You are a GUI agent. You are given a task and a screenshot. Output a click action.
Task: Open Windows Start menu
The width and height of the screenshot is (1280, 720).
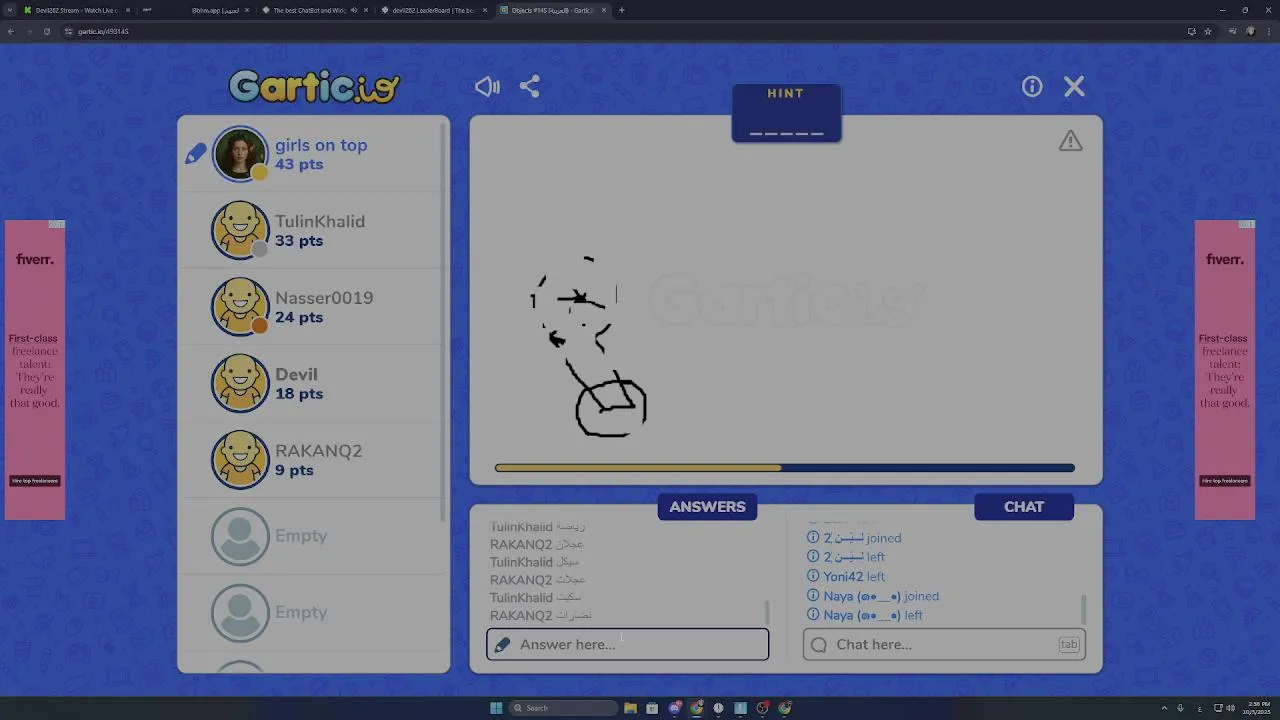[496, 708]
